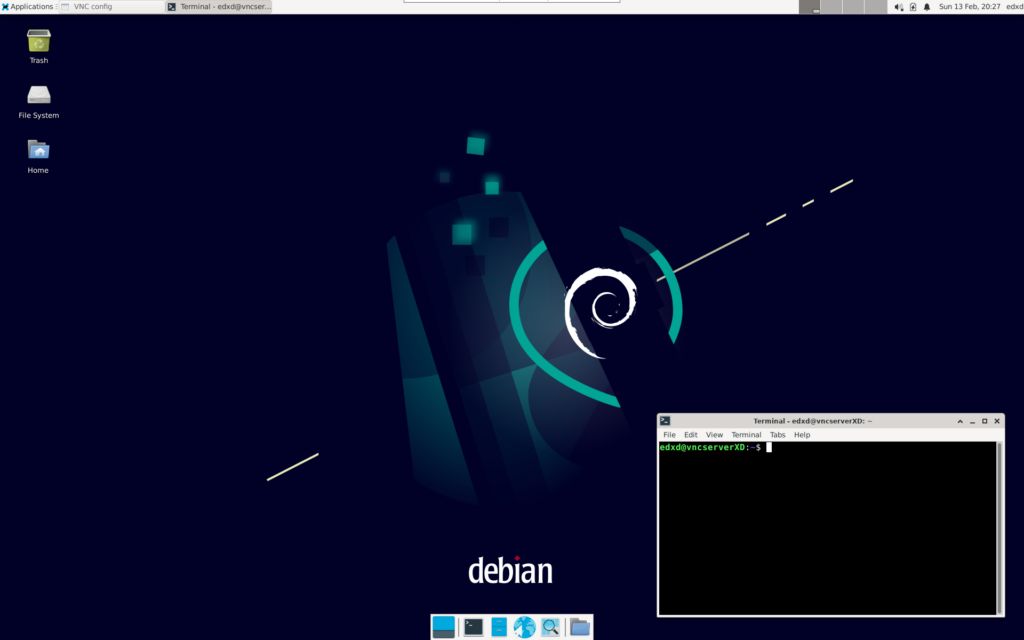This screenshot has height=640, width=1024.
Task: Mute audio via the speaker tray icon
Action: 898,7
